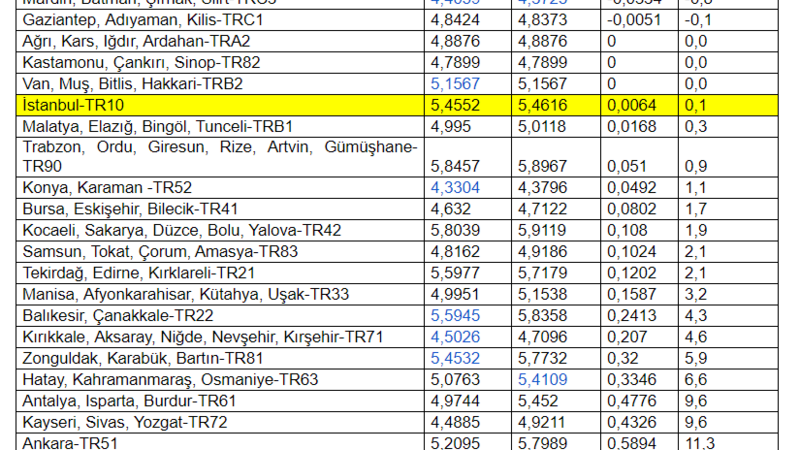The image size is (800, 450).
Task: Click blue value 5,5945 in Balıkesir row
Action: point(453,314)
